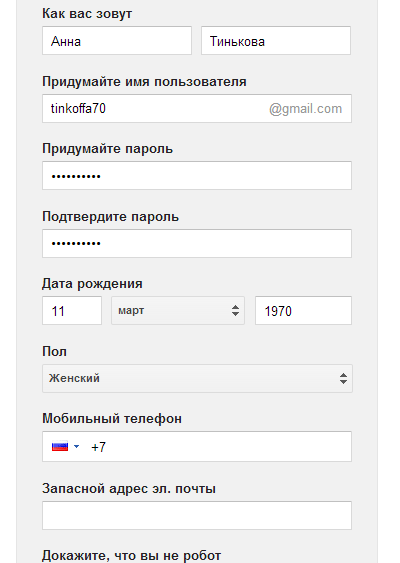
Task: Click the month selector up-down arrows
Action: click(x=235, y=311)
